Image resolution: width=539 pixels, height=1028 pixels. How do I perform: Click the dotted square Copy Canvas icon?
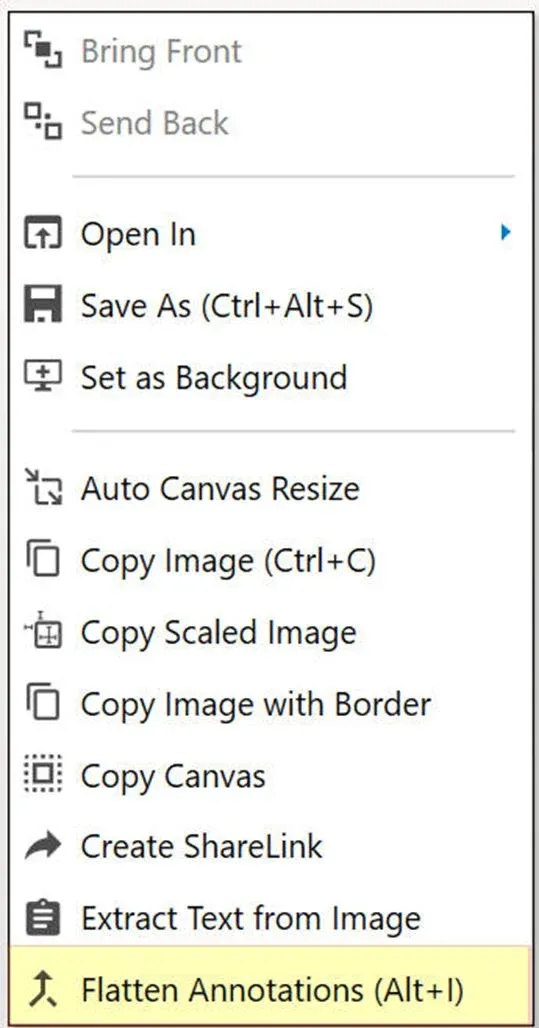[43, 774]
